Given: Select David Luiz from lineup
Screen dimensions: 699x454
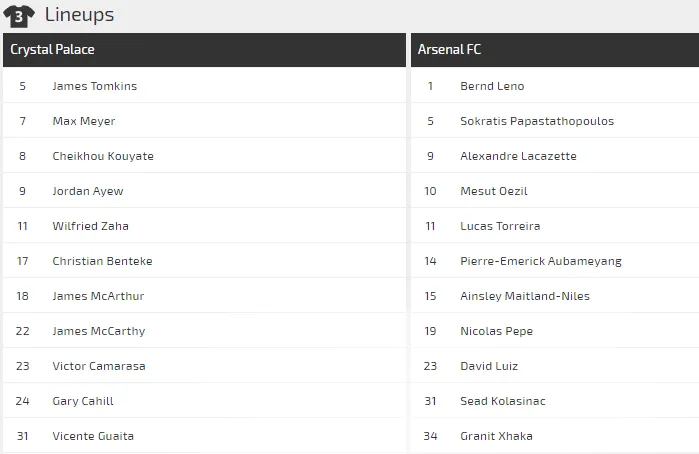Looking at the screenshot, I should (x=489, y=366).
